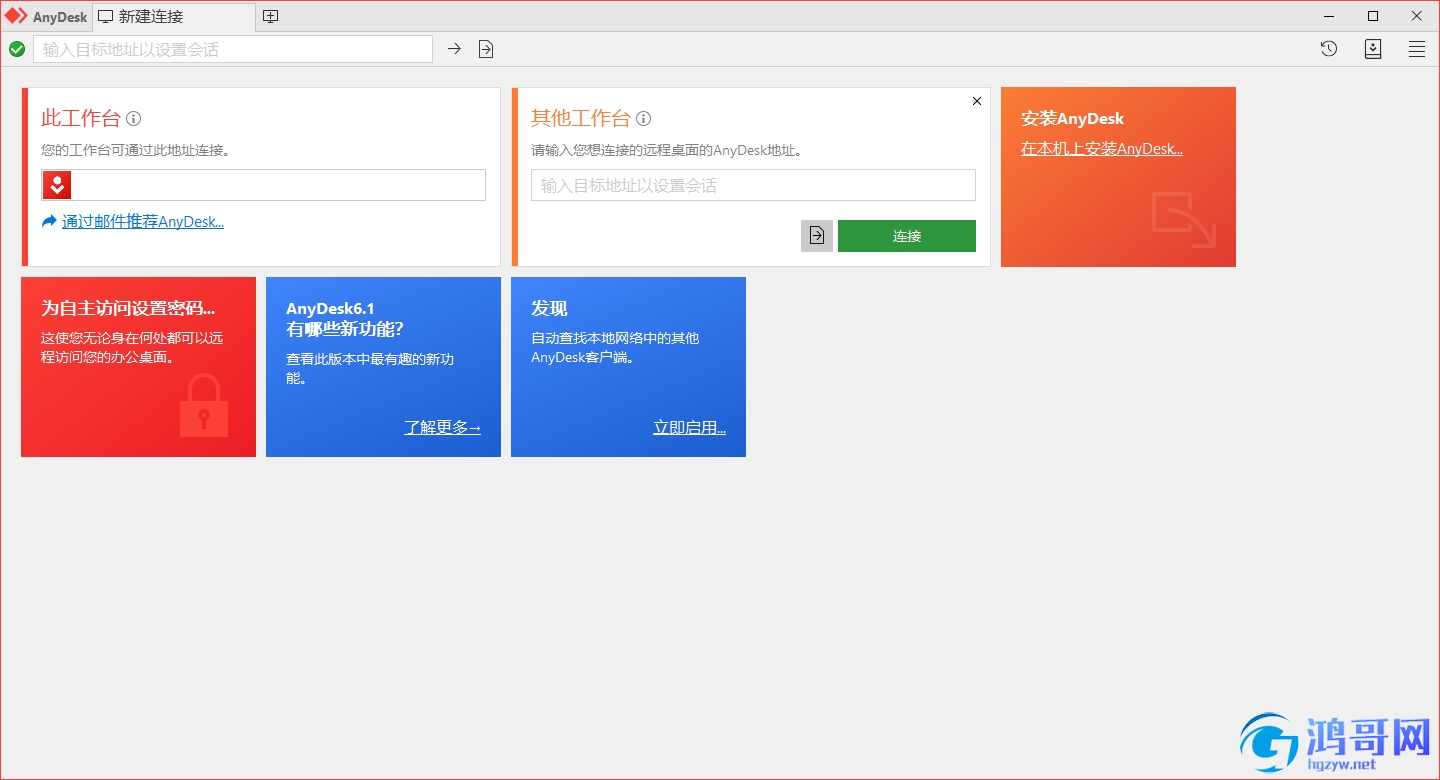Focus the top address bar input

(x=233, y=49)
